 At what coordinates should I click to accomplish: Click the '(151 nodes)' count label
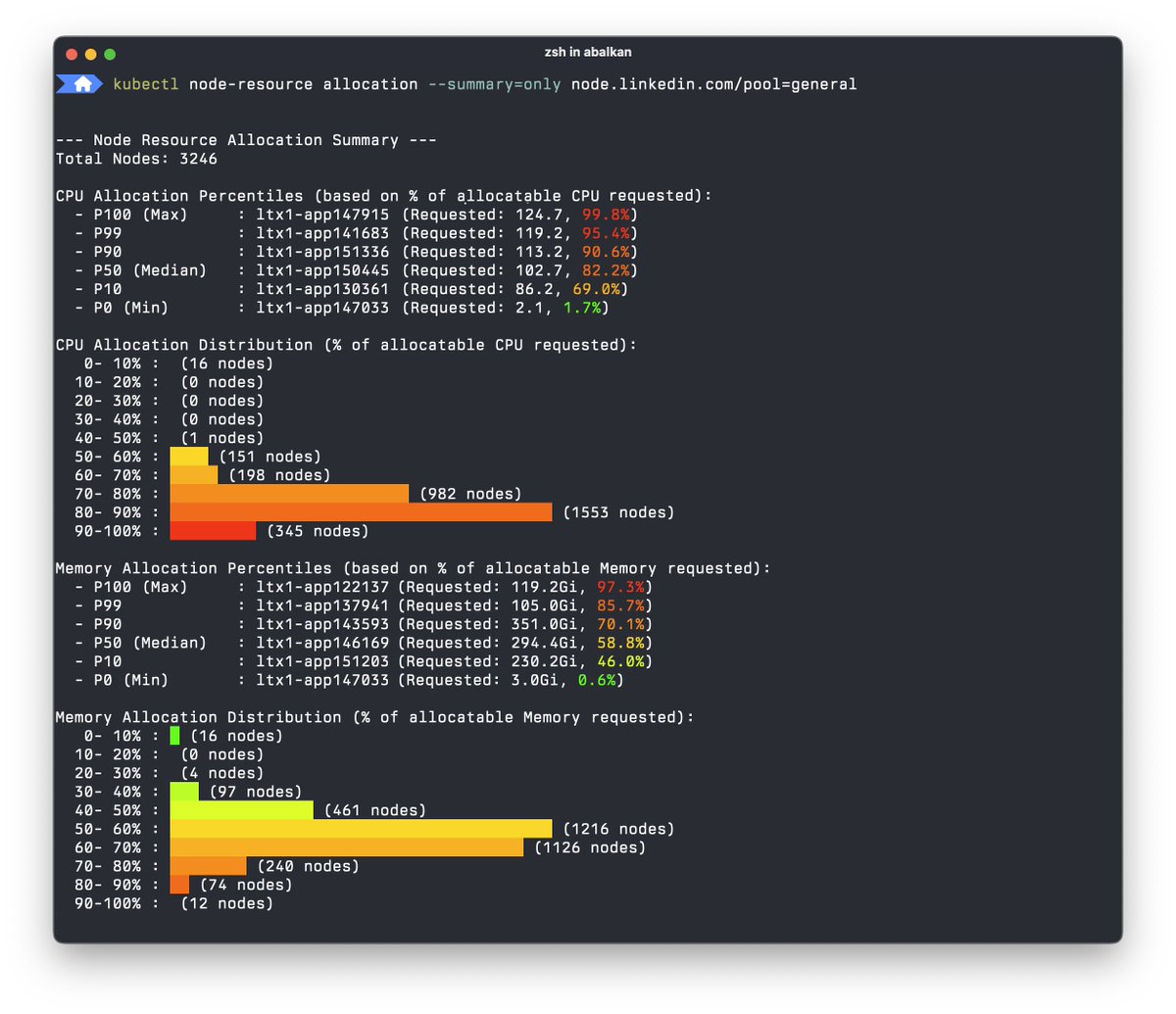[x=270, y=457]
